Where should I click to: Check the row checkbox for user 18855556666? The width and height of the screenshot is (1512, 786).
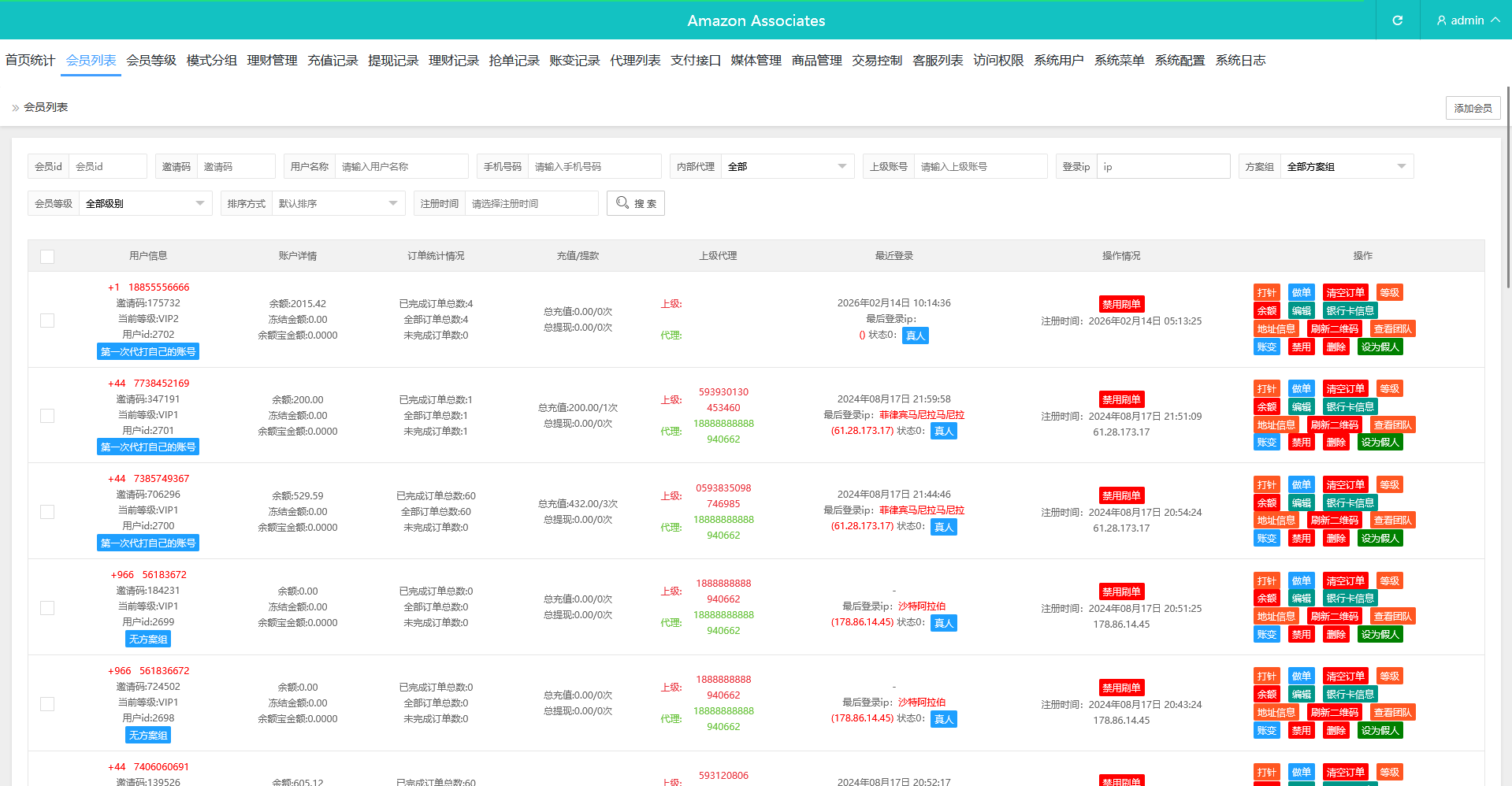47,321
